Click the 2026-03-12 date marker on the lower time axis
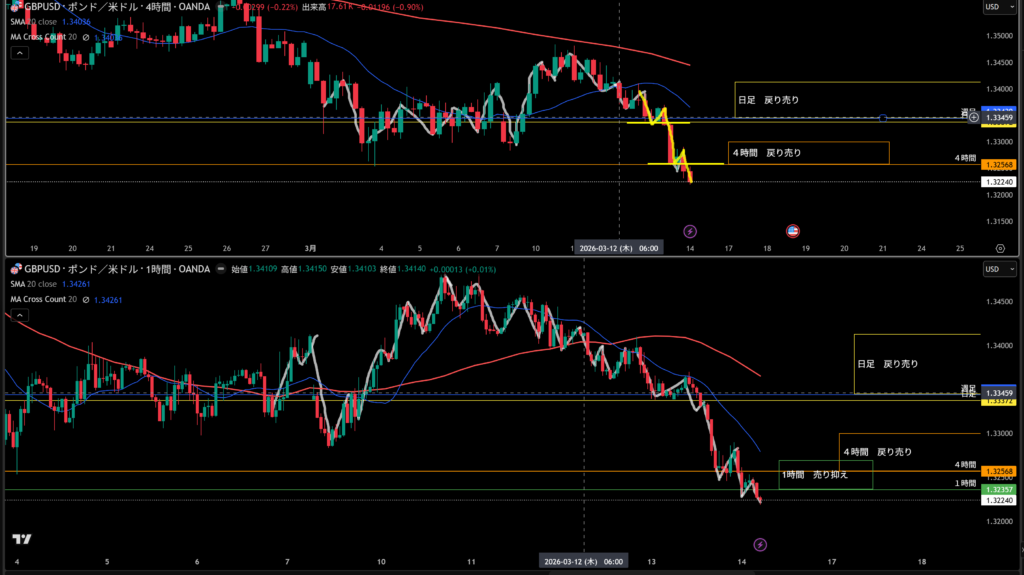The width and height of the screenshot is (1024, 575). (583, 562)
